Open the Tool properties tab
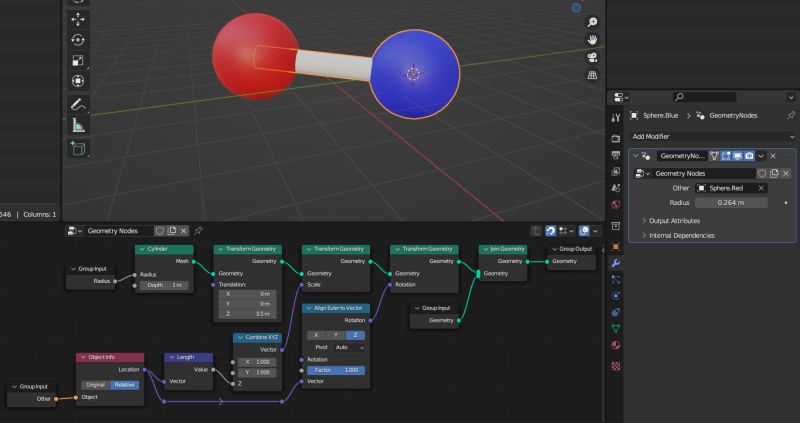 616,118
